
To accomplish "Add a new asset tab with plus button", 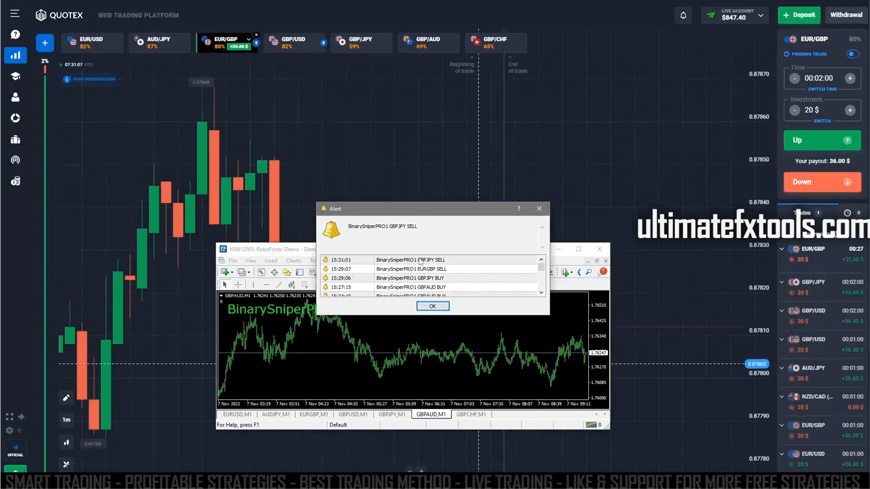I will 45,43.
